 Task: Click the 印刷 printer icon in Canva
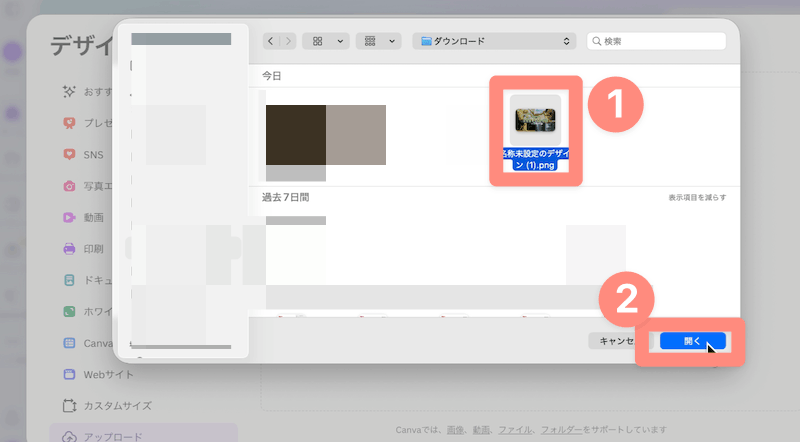point(69,249)
